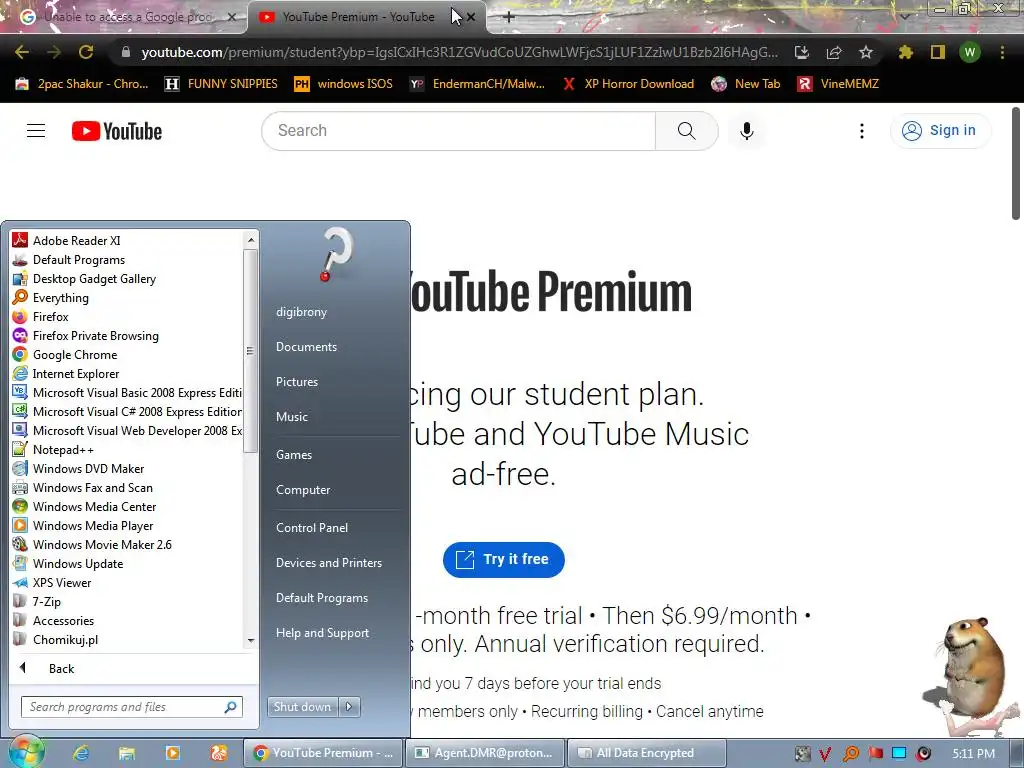Click Start menu programs list scrollbar
Viewport: 1024px width, 768px height.
(250, 351)
